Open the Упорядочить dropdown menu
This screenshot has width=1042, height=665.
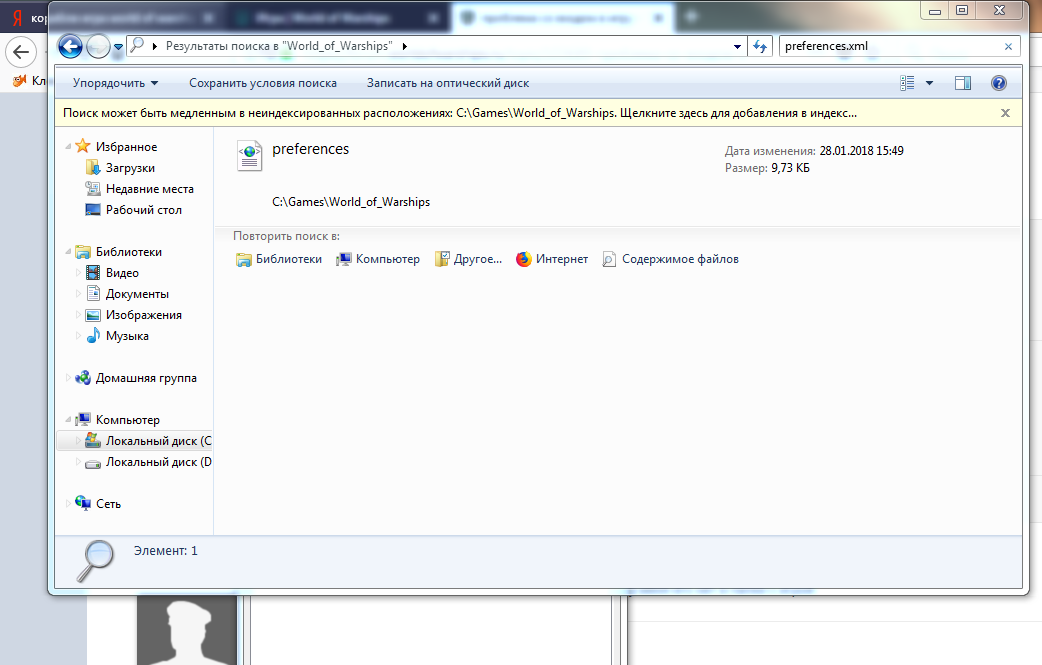[x=116, y=83]
